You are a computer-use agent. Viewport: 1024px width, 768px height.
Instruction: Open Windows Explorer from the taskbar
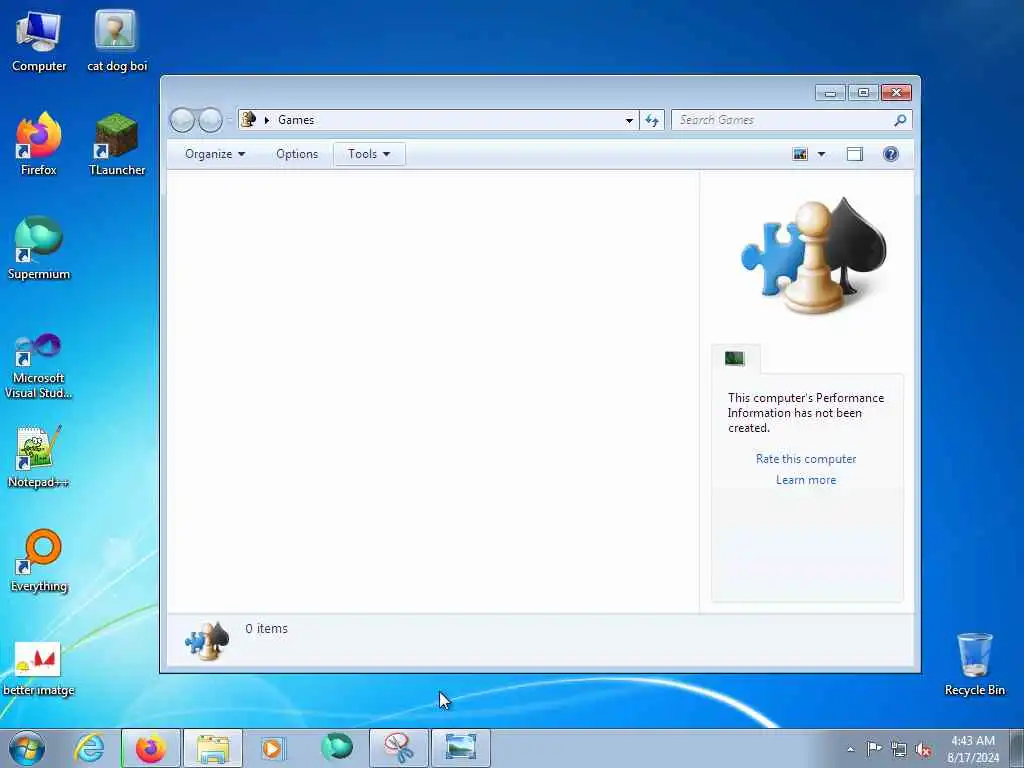pyautogui.click(x=213, y=748)
